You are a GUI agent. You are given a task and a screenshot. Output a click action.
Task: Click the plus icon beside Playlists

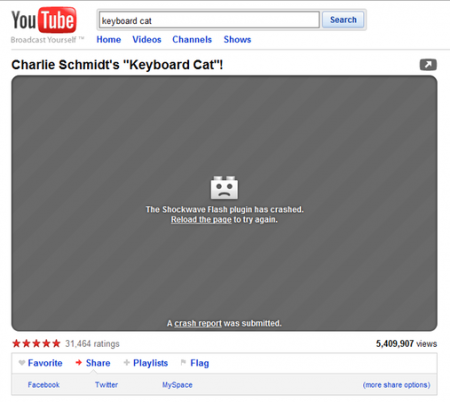126,363
